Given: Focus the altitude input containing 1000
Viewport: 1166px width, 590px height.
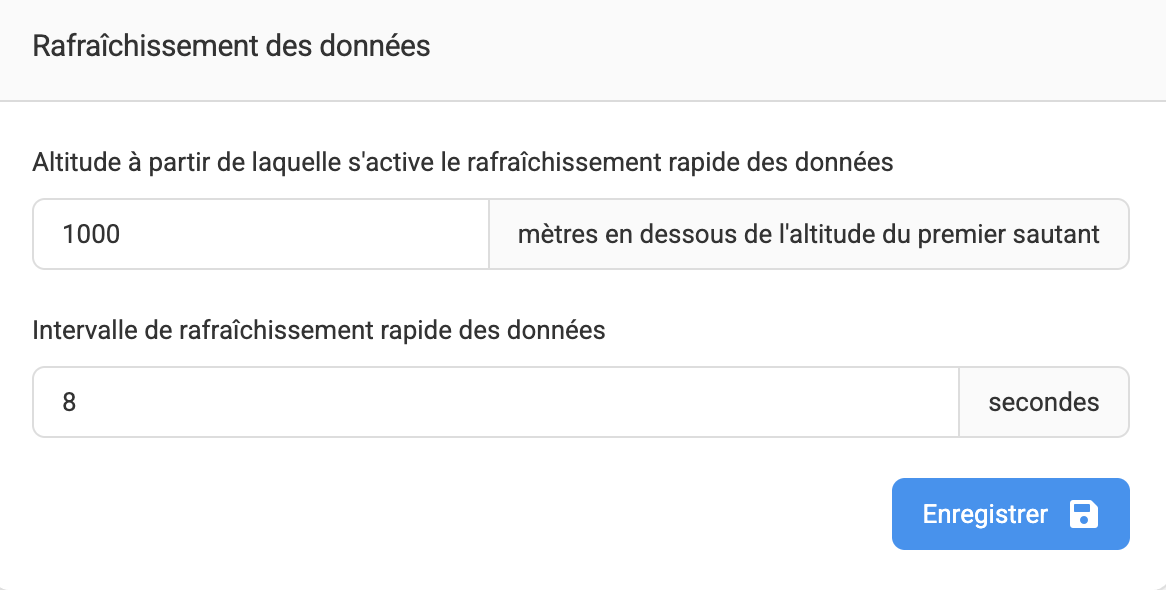Looking at the screenshot, I should tap(260, 235).
